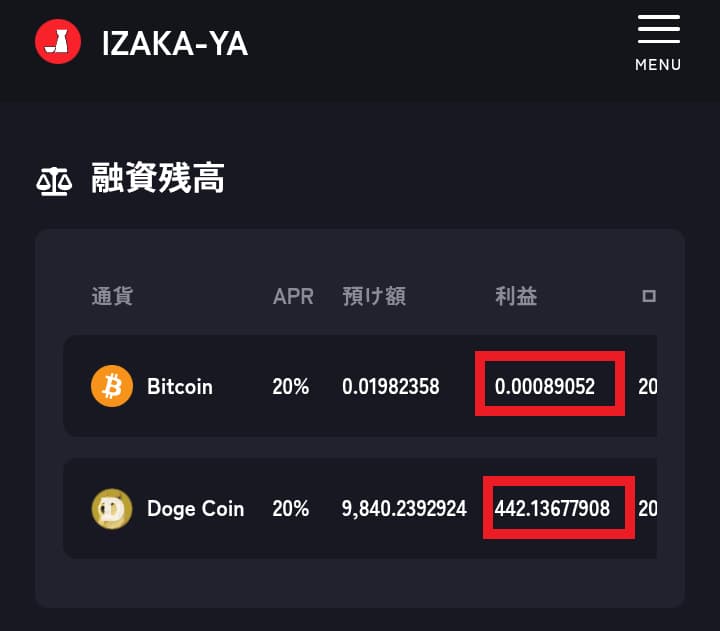Image resolution: width=720 pixels, height=631 pixels.
Task: Click the Bitcoin 20% APR value
Action: 290,386
